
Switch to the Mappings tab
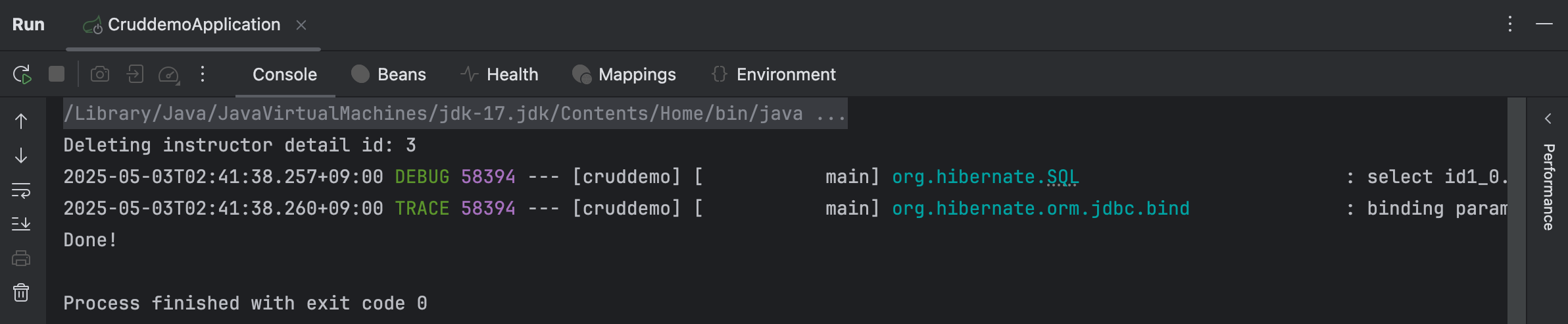click(624, 74)
